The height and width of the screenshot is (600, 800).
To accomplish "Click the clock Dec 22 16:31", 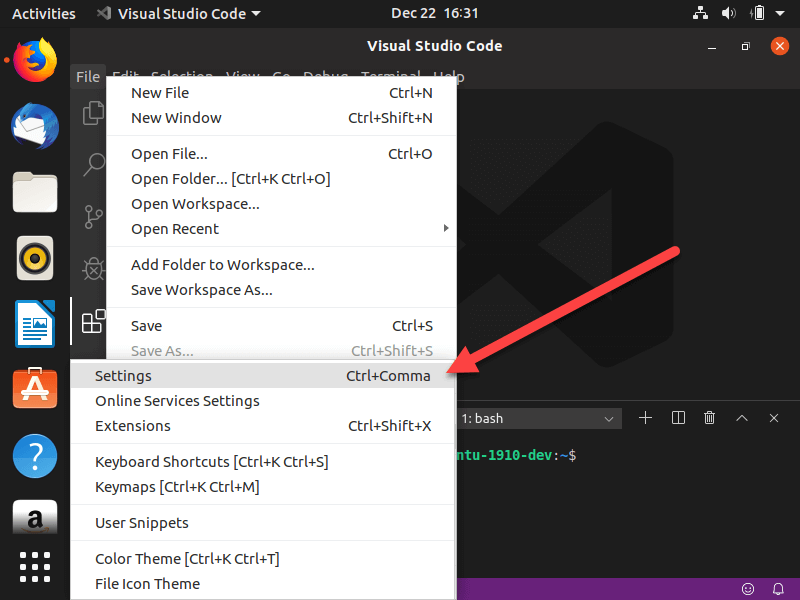I will (x=435, y=13).
